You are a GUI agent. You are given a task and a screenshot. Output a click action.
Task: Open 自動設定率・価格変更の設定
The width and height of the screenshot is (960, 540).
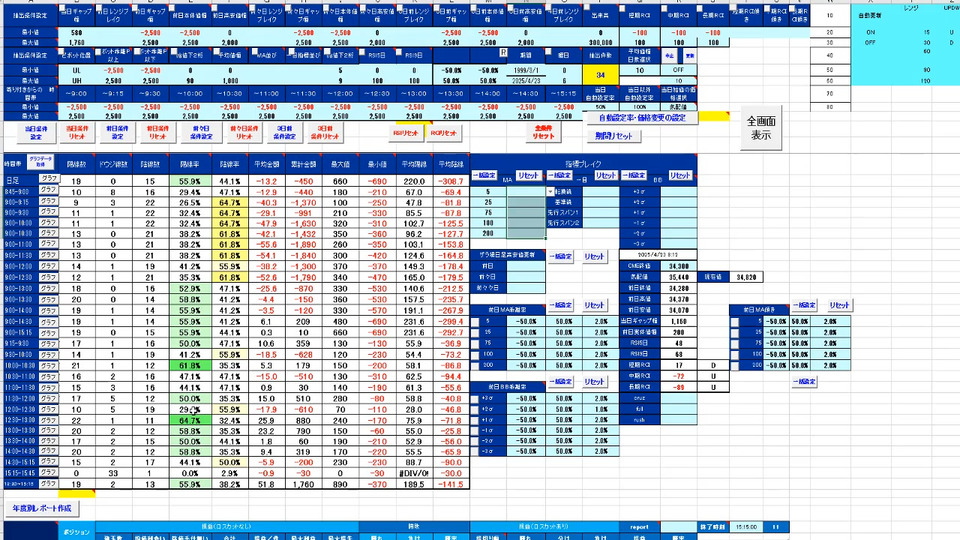642,118
